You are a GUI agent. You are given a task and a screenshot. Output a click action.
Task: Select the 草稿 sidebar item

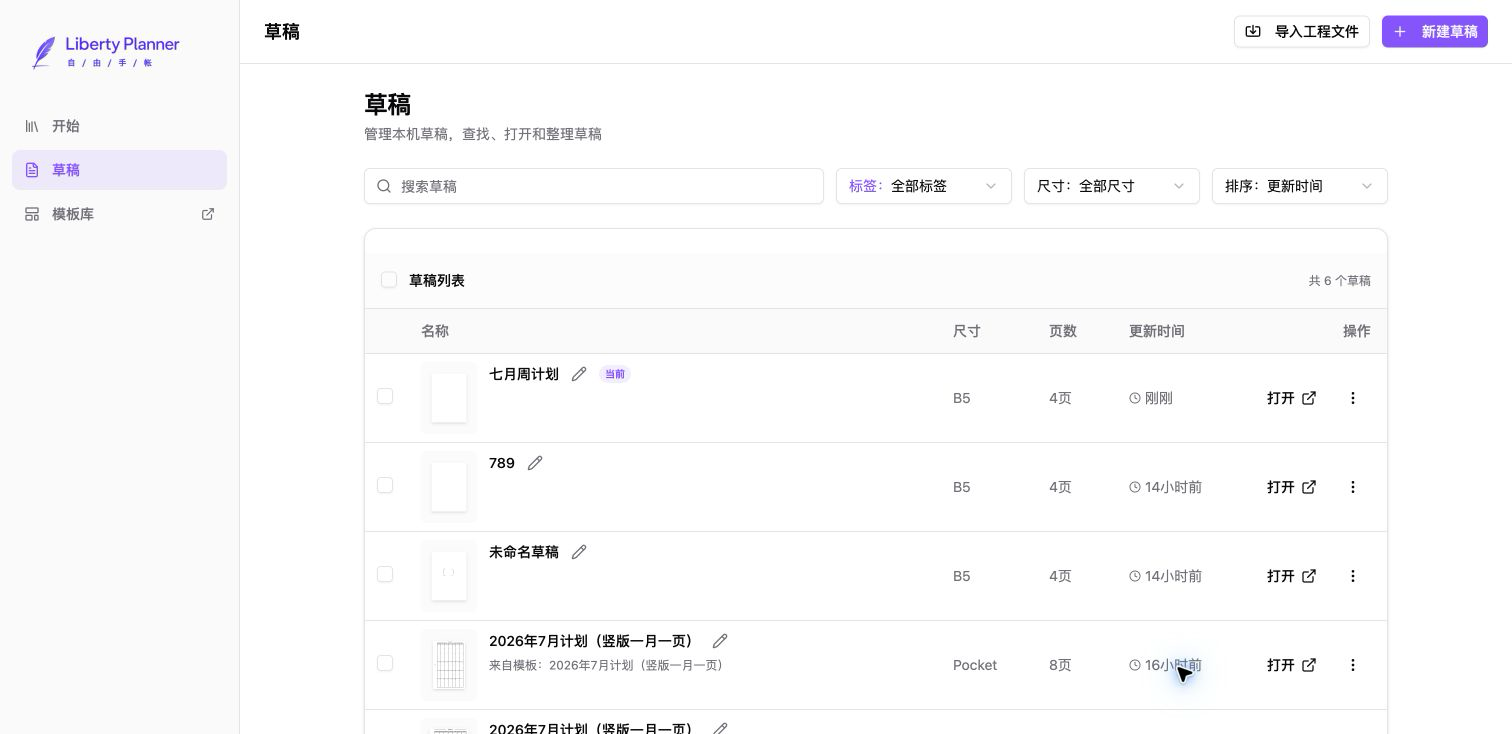(119, 170)
